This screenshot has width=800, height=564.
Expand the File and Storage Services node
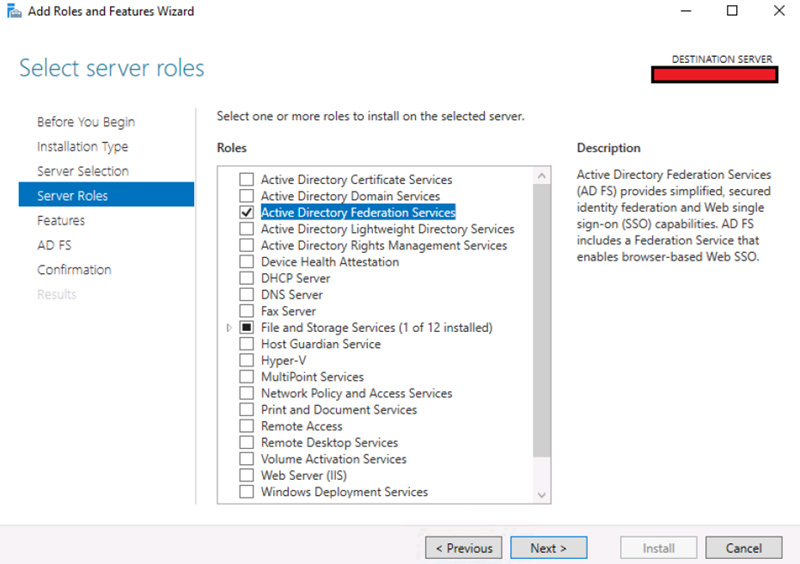pyautogui.click(x=229, y=328)
